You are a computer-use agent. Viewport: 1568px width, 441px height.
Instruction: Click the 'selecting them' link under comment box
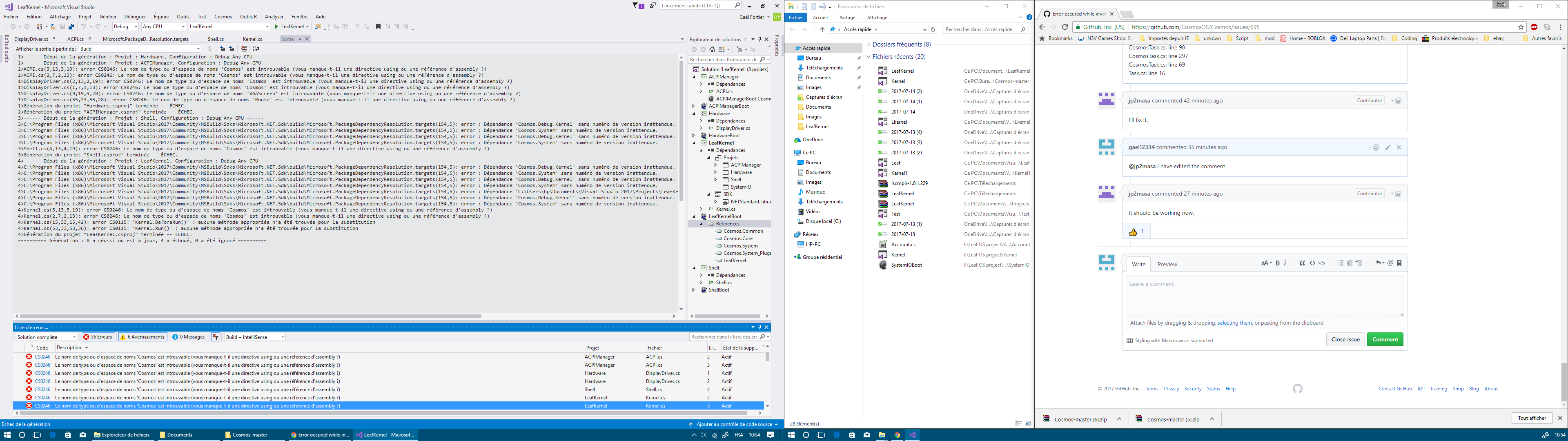pos(1234,323)
